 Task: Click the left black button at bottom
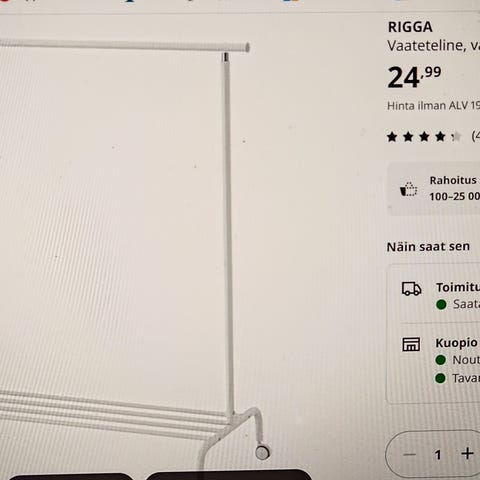[71, 476]
